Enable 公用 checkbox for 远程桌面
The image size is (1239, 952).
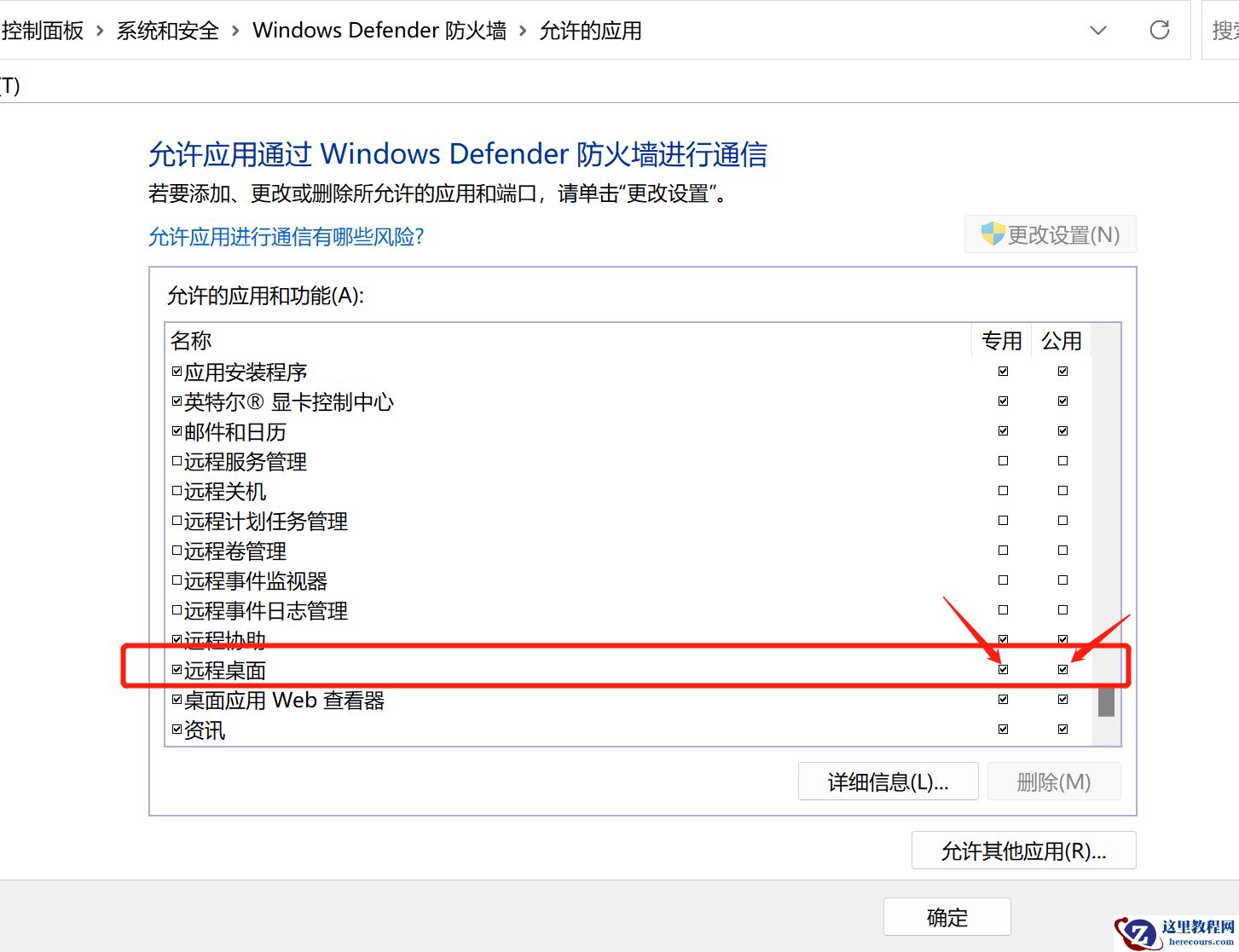[x=1062, y=669]
